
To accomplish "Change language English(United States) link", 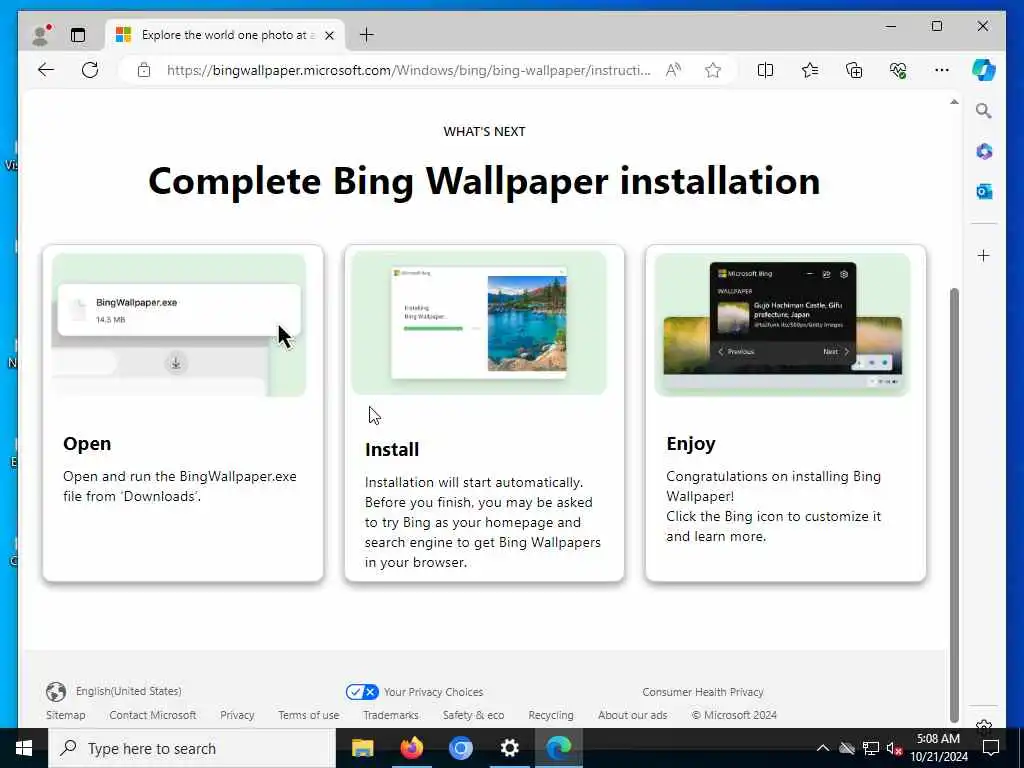I will pos(128,691).
